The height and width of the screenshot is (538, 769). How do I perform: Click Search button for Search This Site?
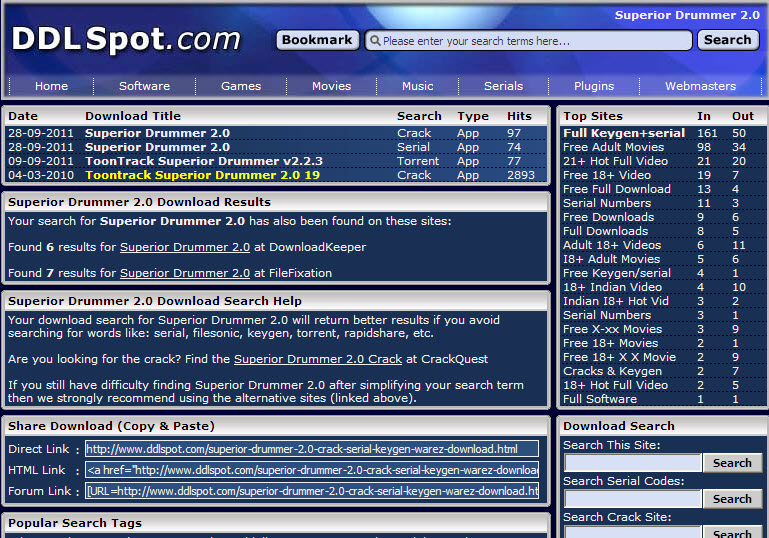tap(732, 462)
